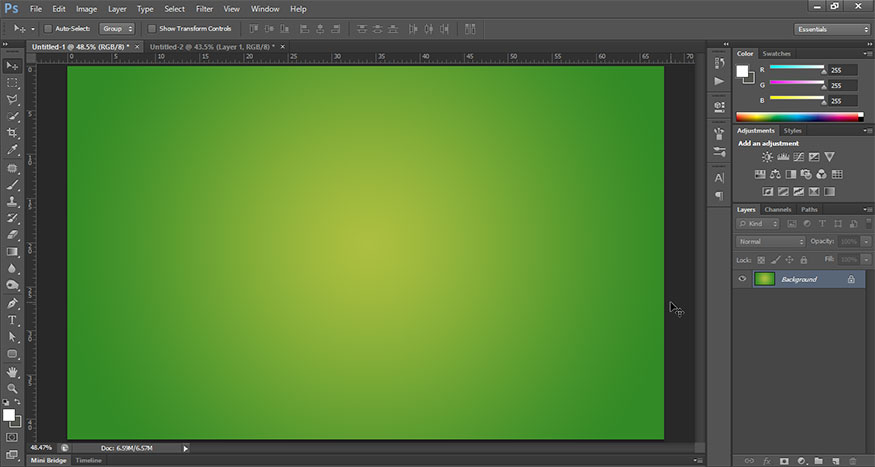
Task: Create a new group folder
Action: coord(818,461)
